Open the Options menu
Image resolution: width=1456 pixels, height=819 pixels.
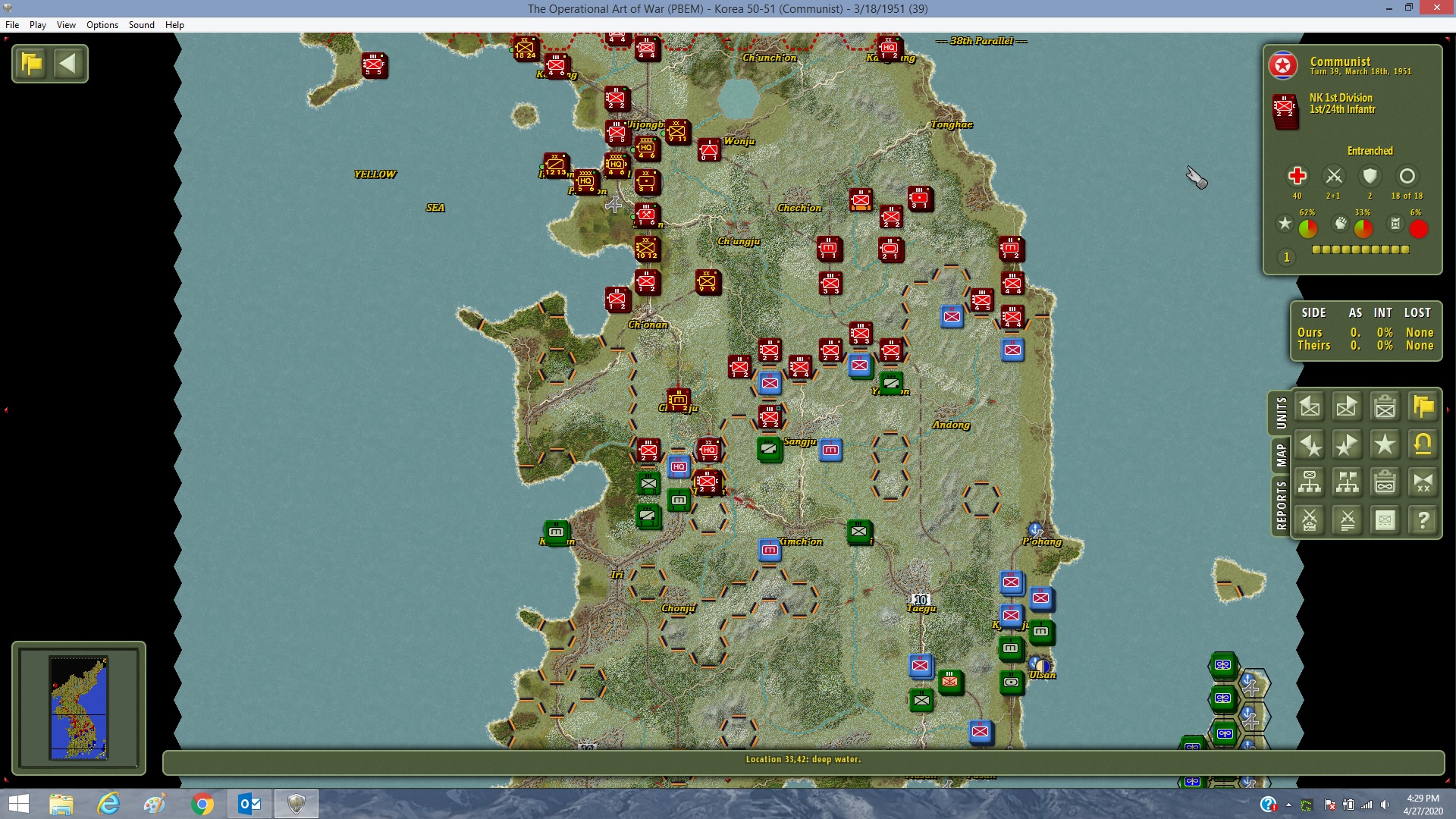102,25
